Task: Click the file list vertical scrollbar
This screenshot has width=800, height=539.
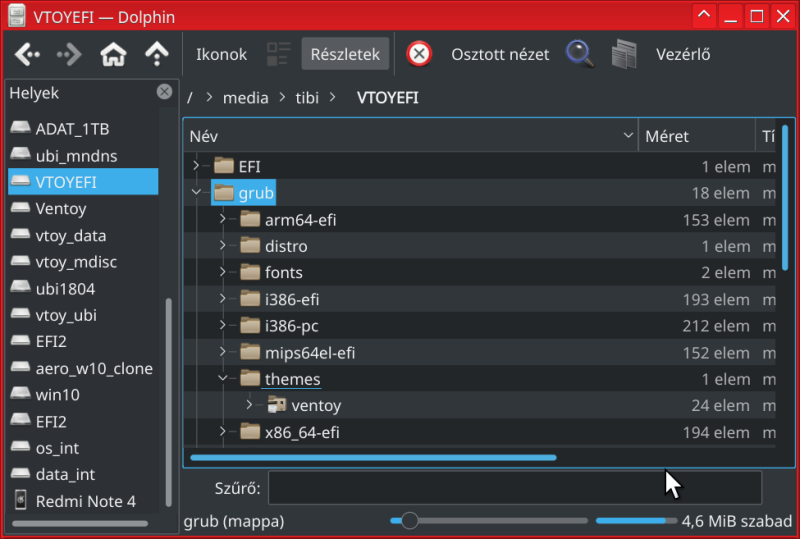Action: tap(785, 198)
